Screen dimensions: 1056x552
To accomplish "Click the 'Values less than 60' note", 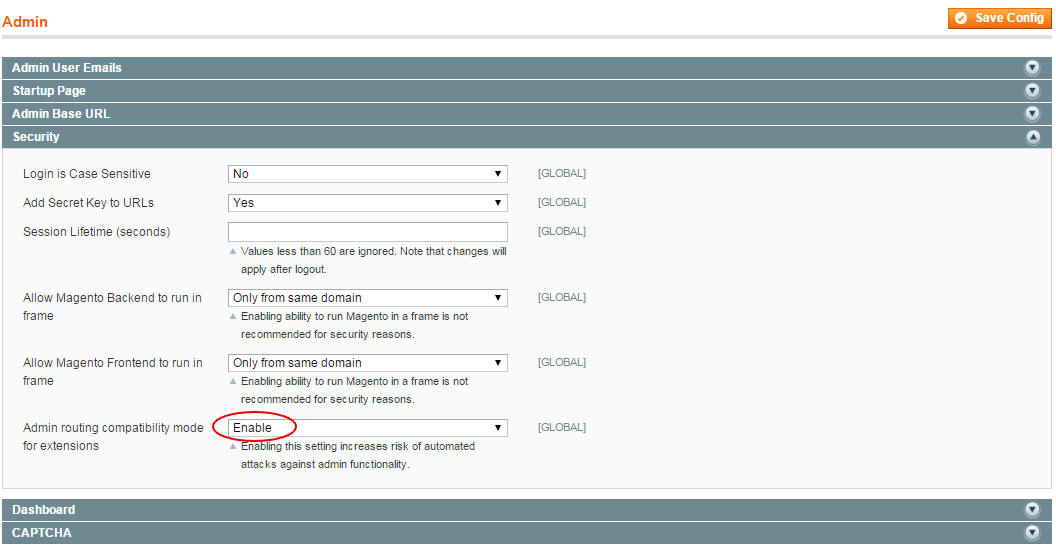I will pos(373,260).
